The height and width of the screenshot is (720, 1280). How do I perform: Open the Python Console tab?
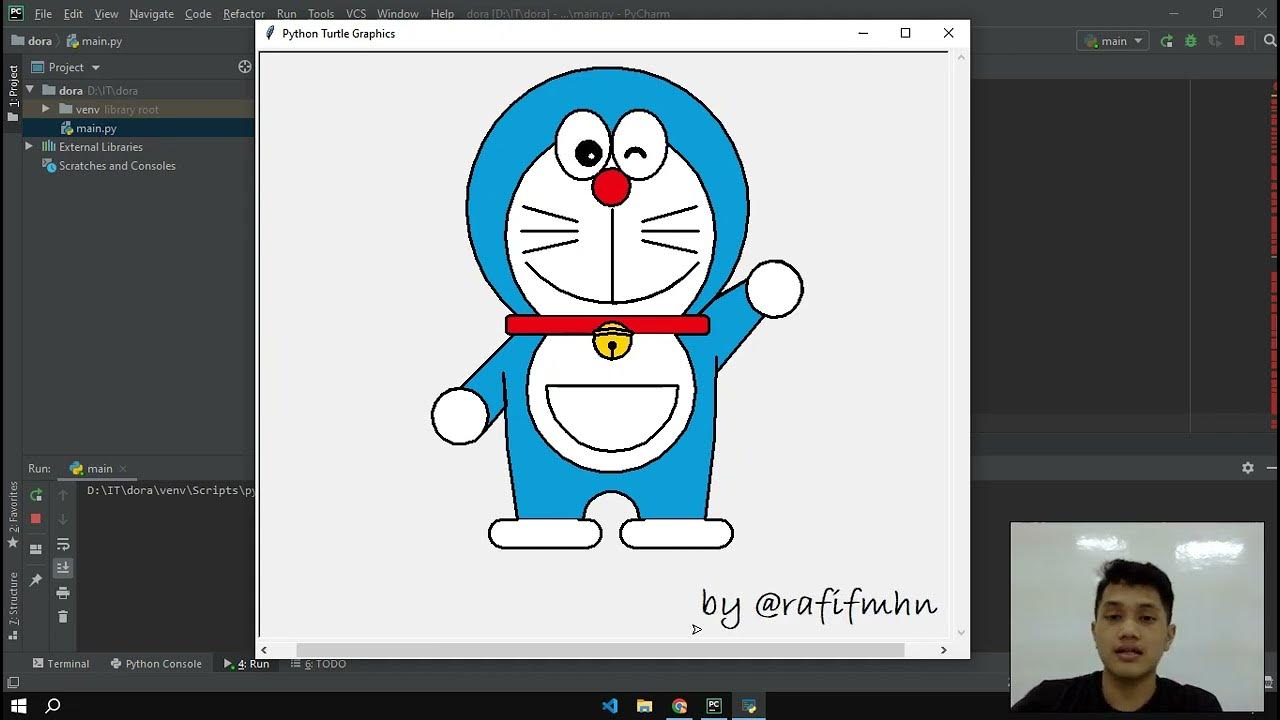tap(156, 664)
